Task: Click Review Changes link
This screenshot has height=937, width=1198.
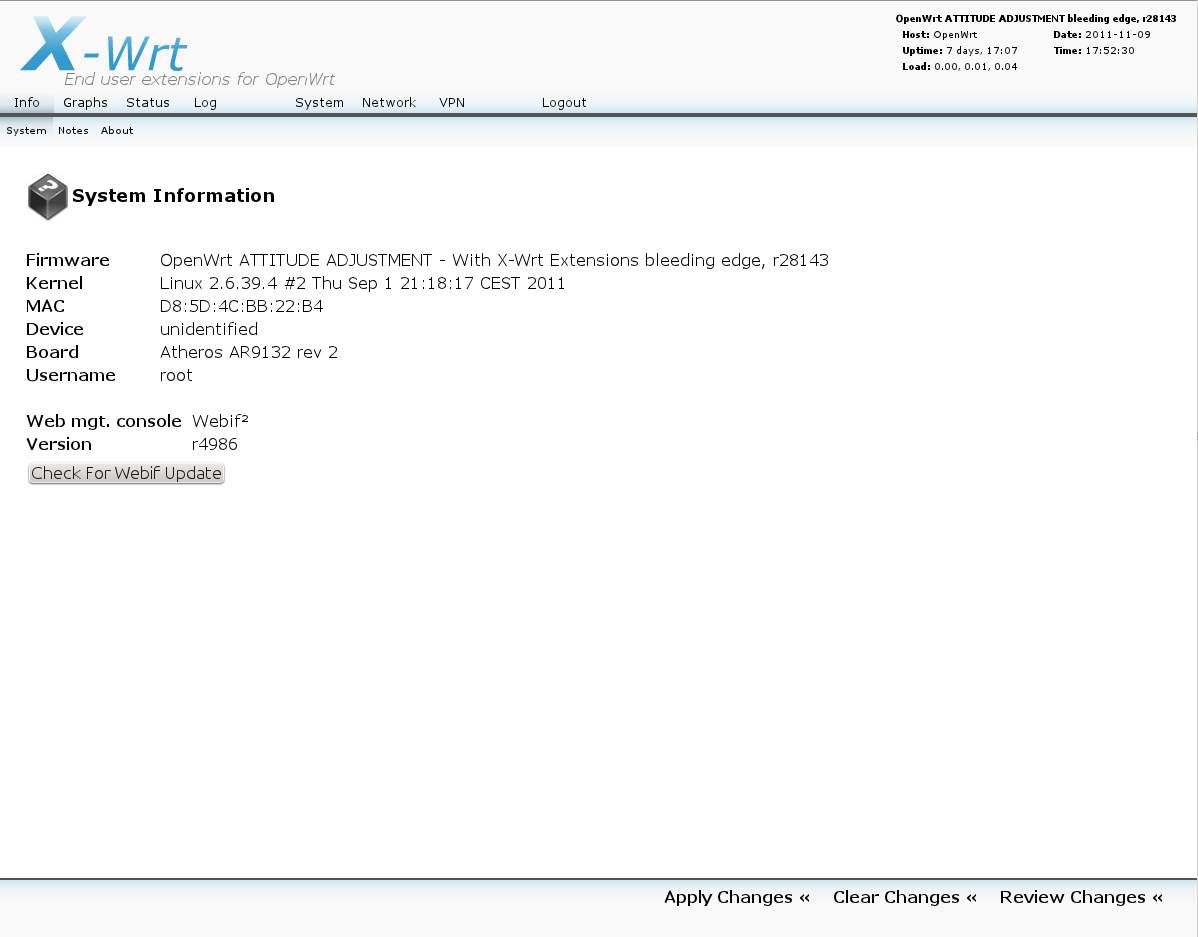Action: click(x=1081, y=897)
